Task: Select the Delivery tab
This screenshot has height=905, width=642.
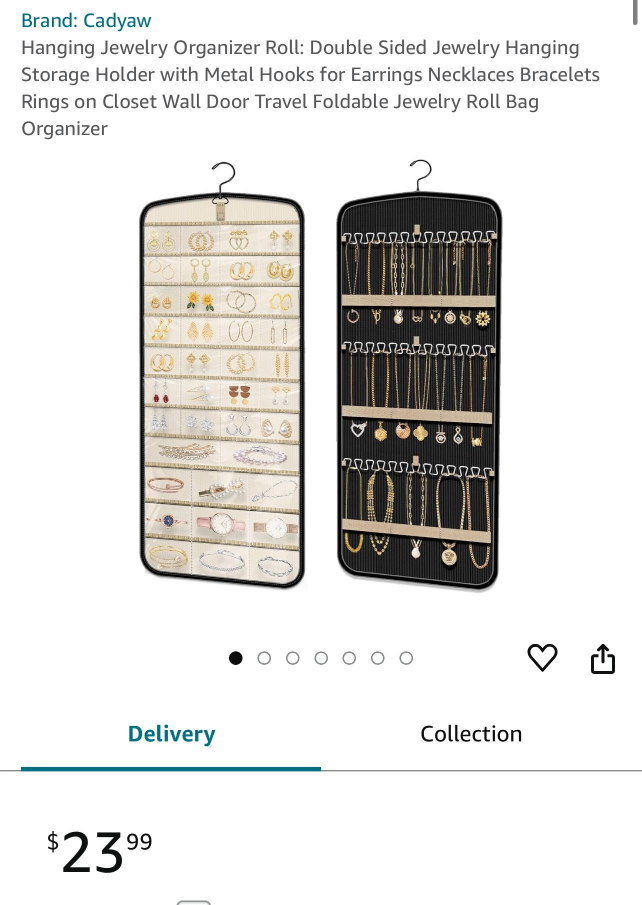Action: (171, 734)
